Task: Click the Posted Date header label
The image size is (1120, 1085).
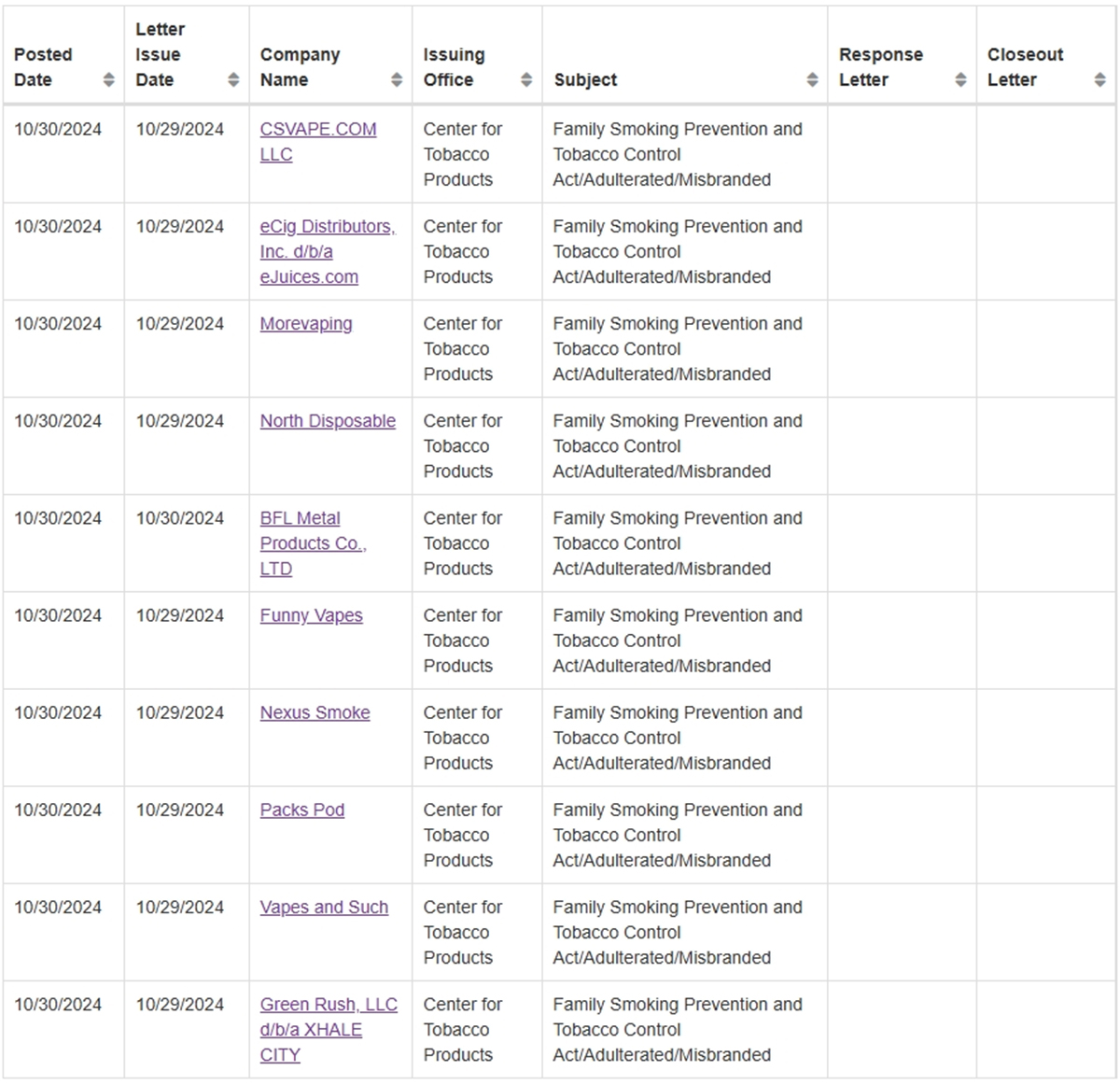Action: coord(43,67)
